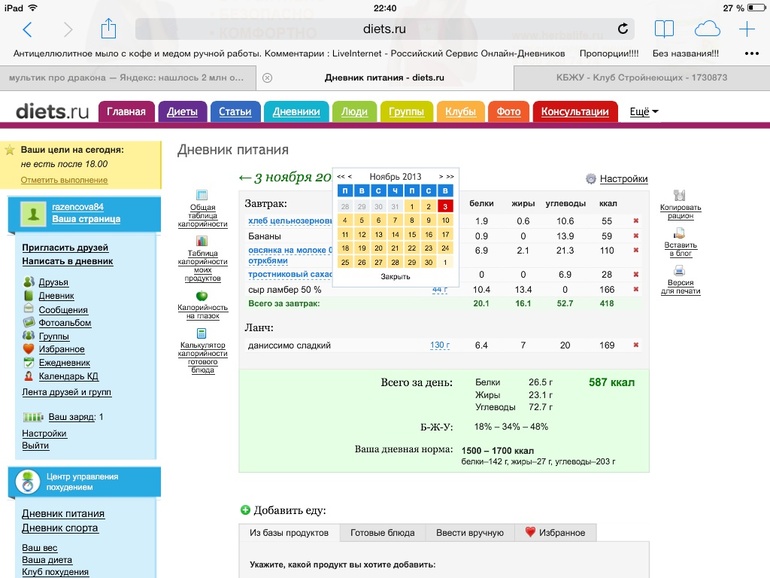The width and height of the screenshot is (770, 578).
Task: Open the Статьи navigation tab
Action: point(235,111)
